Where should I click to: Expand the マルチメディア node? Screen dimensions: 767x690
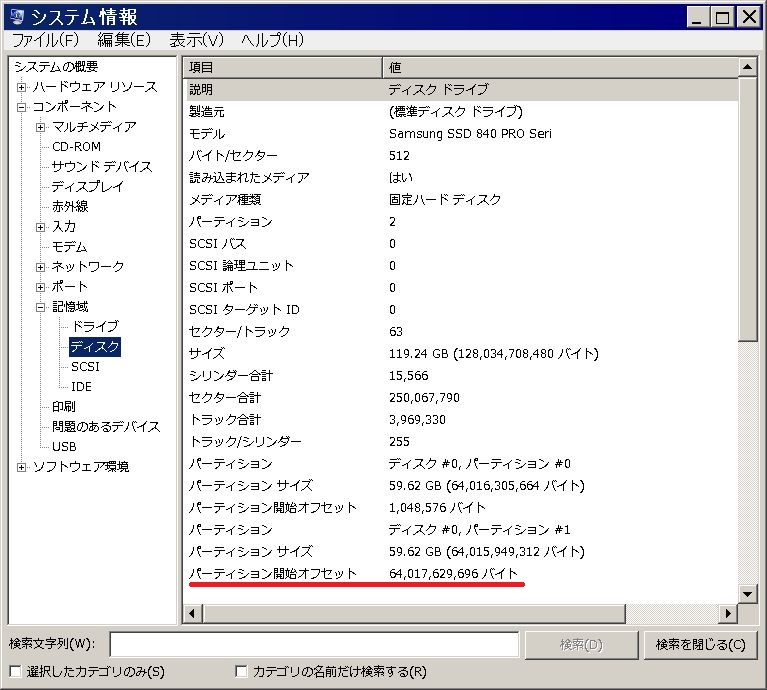[x=41, y=128]
